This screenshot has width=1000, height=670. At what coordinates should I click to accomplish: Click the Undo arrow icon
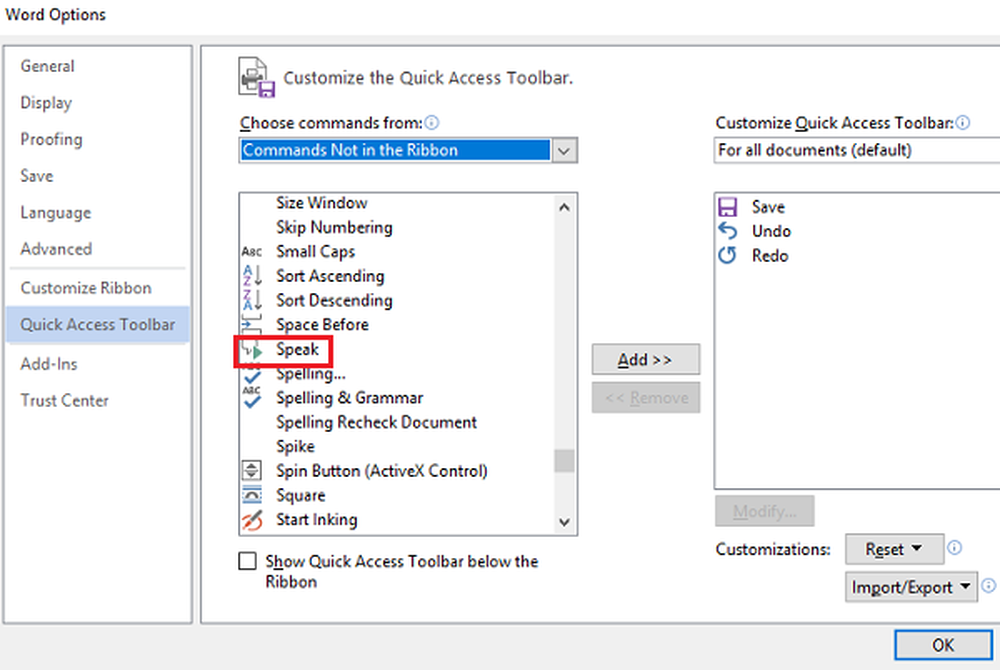pyautogui.click(x=728, y=231)
